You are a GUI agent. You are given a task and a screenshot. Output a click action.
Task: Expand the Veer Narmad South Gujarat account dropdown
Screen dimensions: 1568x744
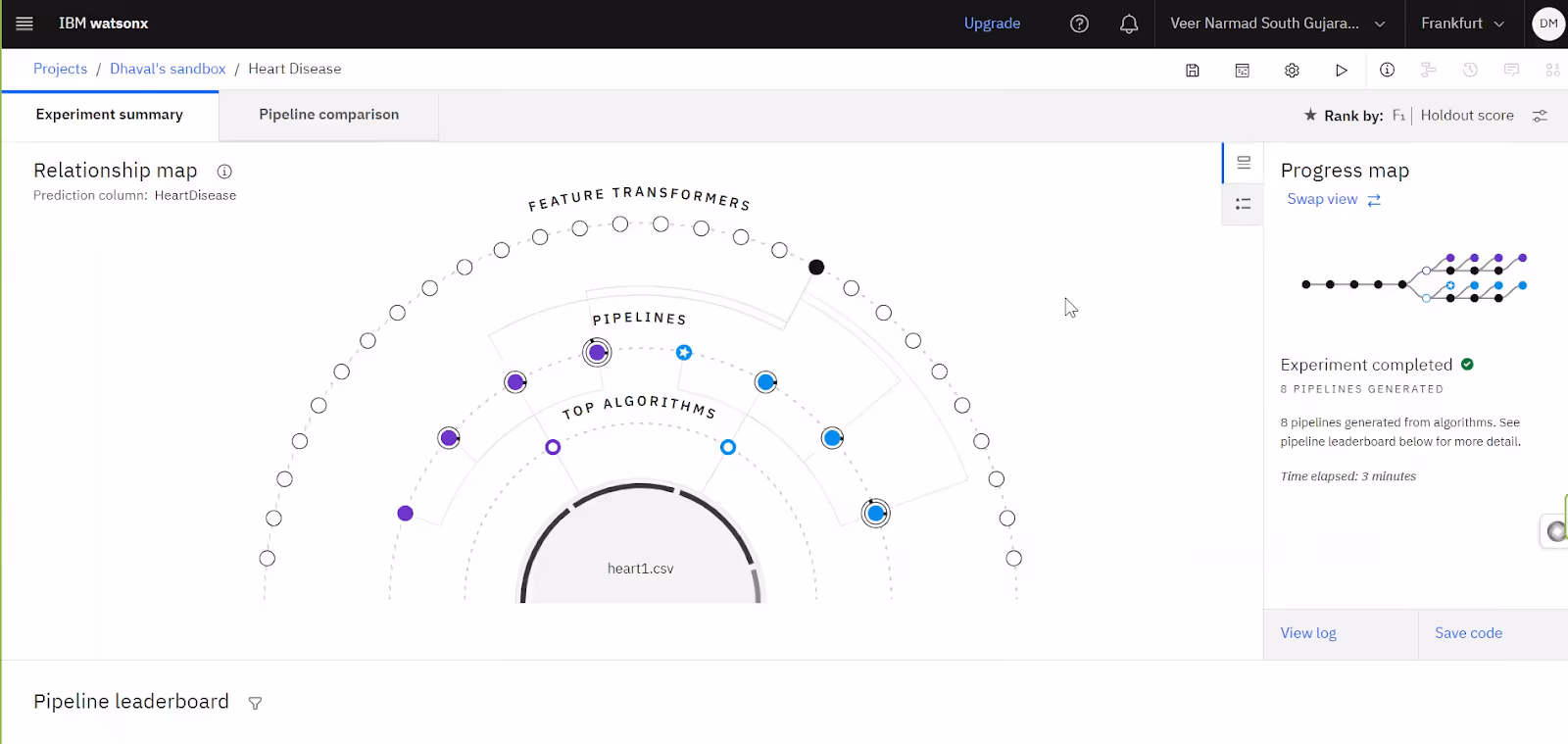(1278, 24)
